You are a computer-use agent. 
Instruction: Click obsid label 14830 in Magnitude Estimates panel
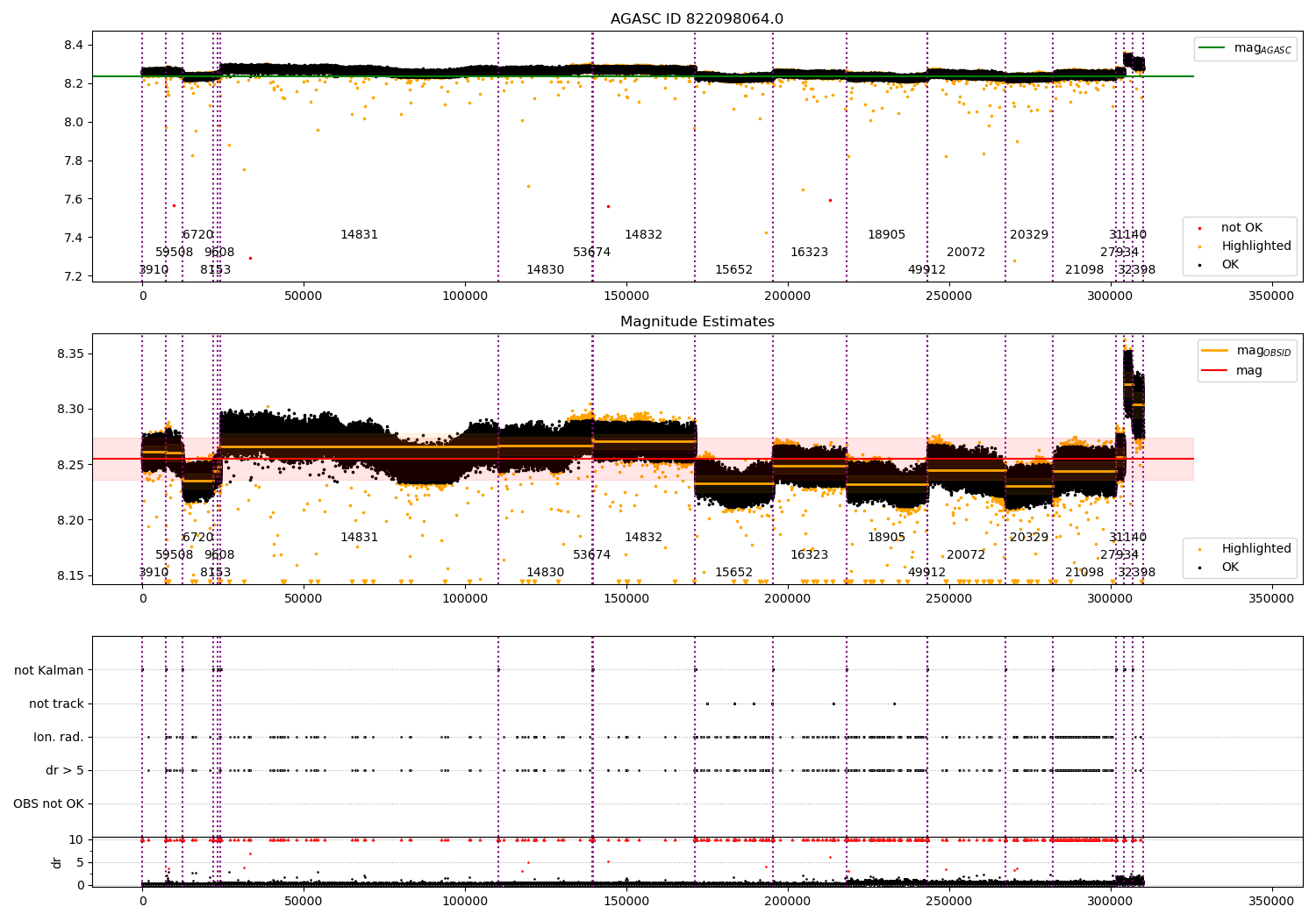pyautogui.click(x=546, y=573)
